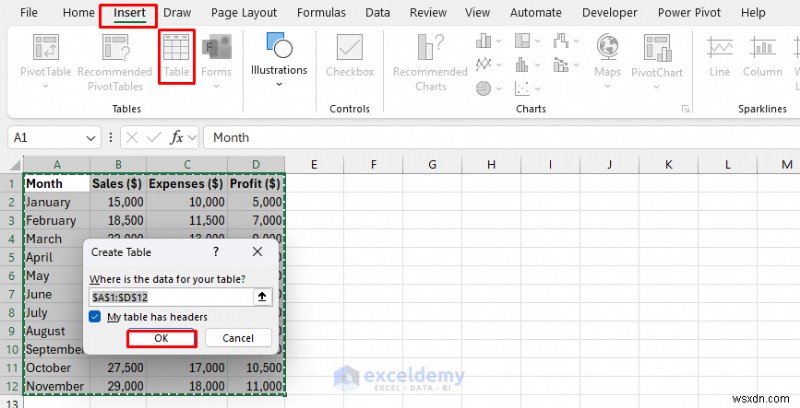The image size is (800, 408).
Task: Click the PivotTable icon in the ribbon
Action: (45, 47)
